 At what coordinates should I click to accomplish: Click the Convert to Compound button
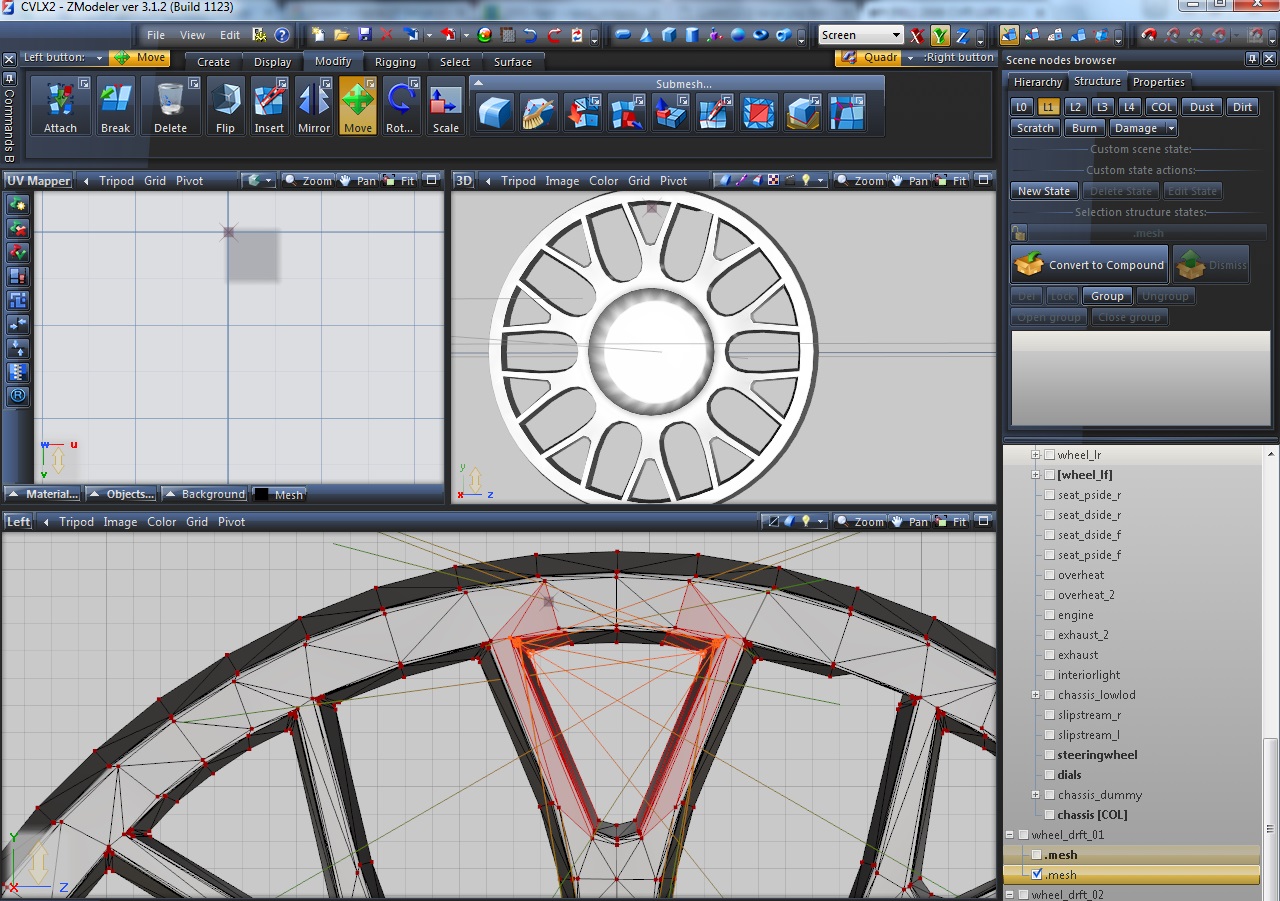click(1089, 265)
